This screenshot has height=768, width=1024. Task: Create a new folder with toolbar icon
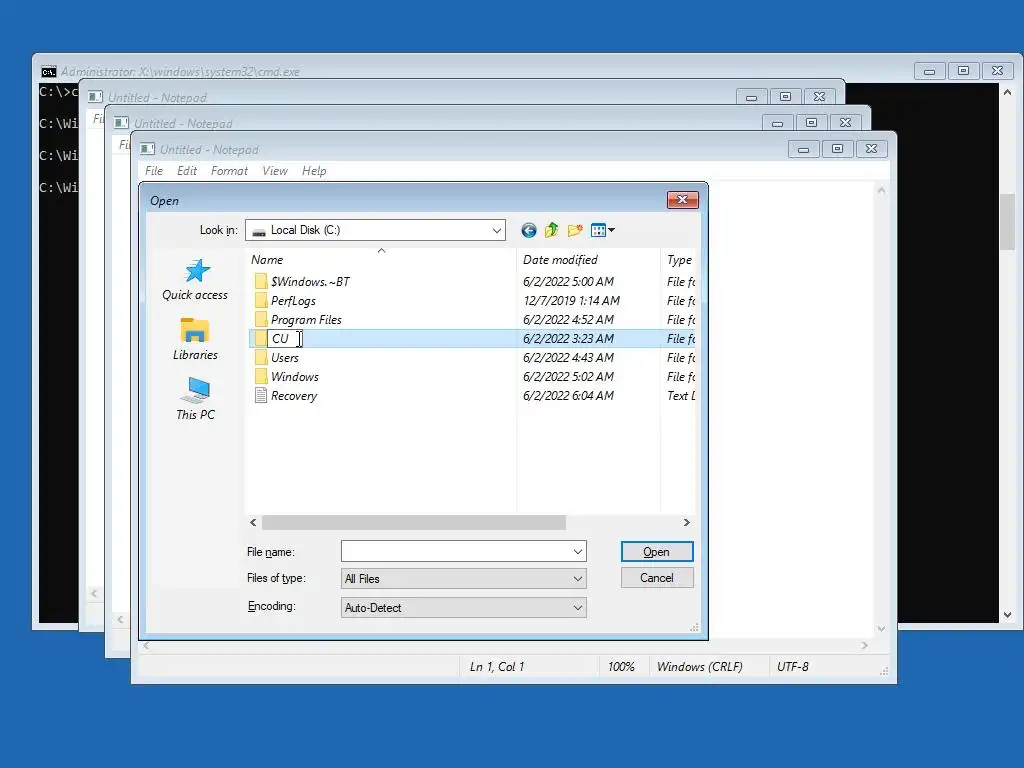pyautogui.click(x=575, y=230)
